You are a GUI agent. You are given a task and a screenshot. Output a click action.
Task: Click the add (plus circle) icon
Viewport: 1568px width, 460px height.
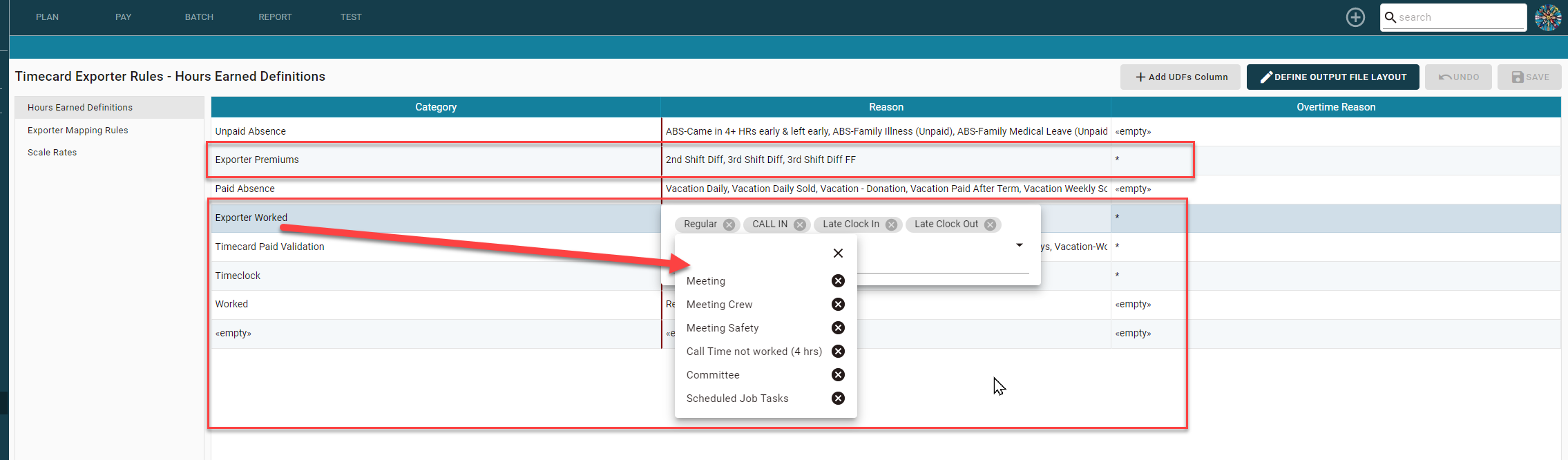[x=1355, y=17]
